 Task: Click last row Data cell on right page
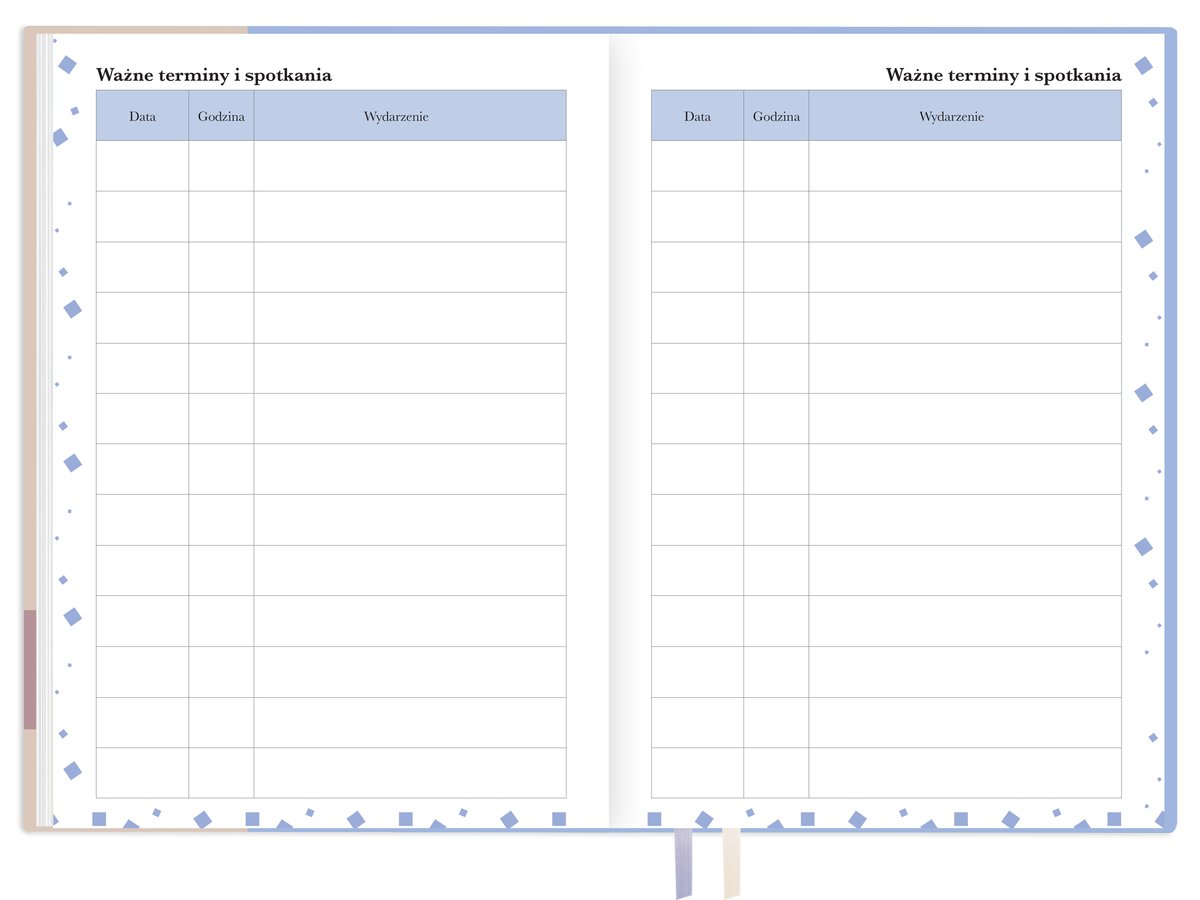pos(697,773)
